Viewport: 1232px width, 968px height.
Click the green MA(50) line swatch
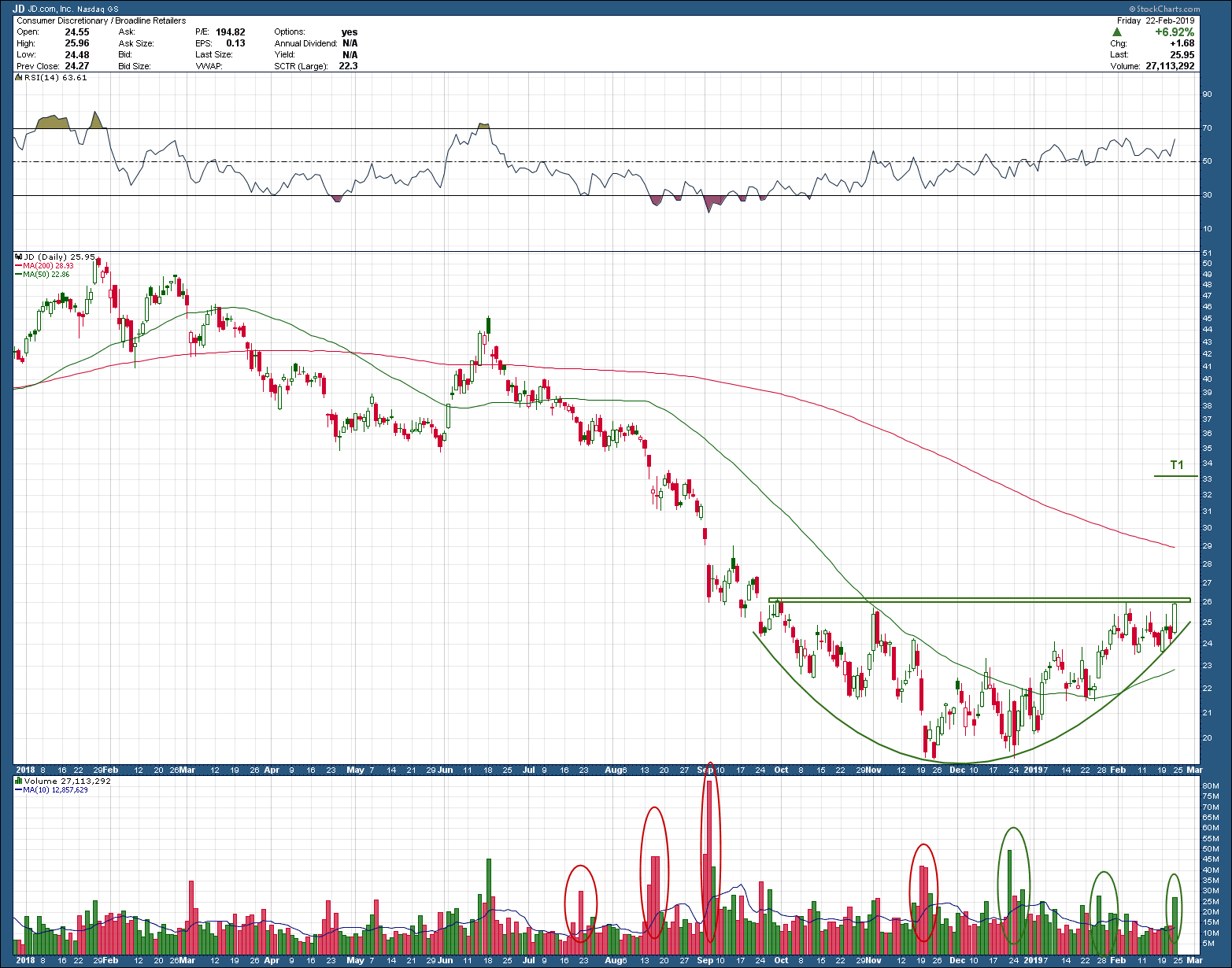pos(18,275)
